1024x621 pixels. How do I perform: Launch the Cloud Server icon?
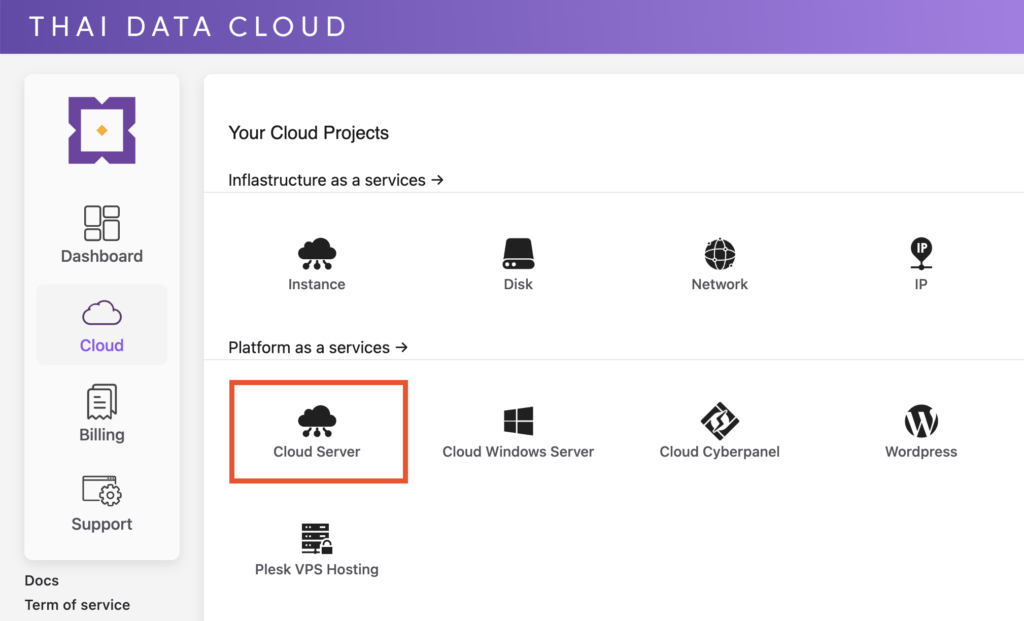pos(317,421)
